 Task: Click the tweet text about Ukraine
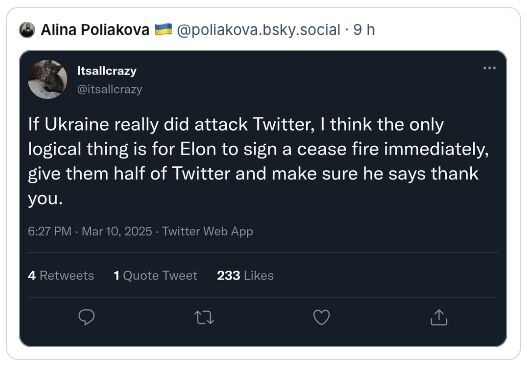(258, 161)
